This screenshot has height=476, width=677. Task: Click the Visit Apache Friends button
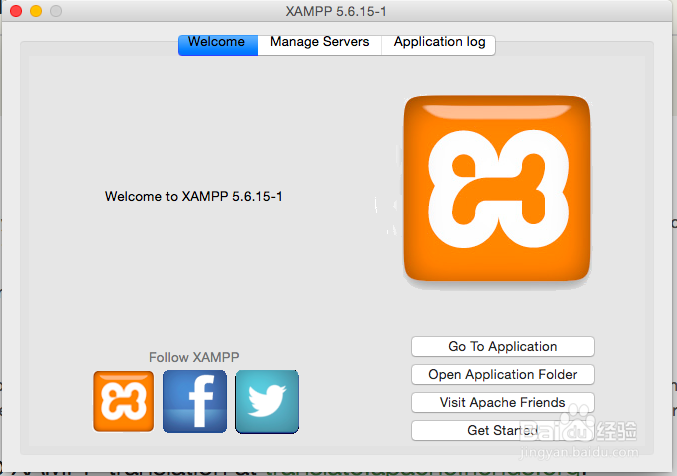pyautogui.click(x=503, y=403)
